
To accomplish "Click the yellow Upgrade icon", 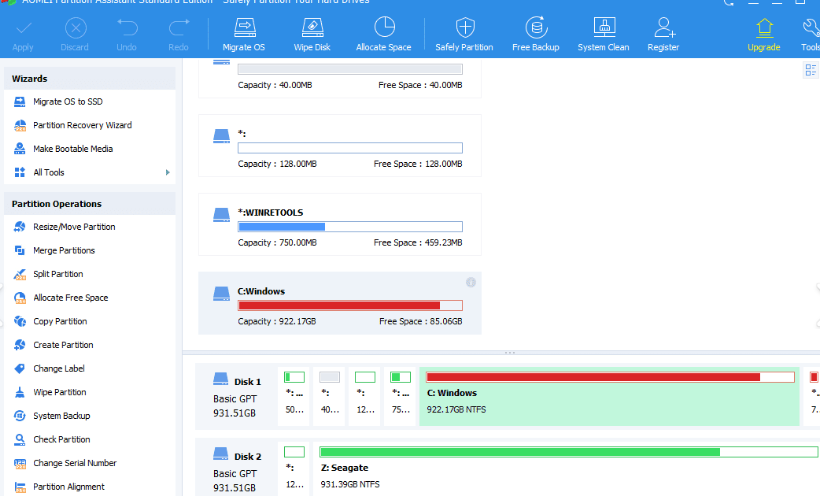I will 764,28.
